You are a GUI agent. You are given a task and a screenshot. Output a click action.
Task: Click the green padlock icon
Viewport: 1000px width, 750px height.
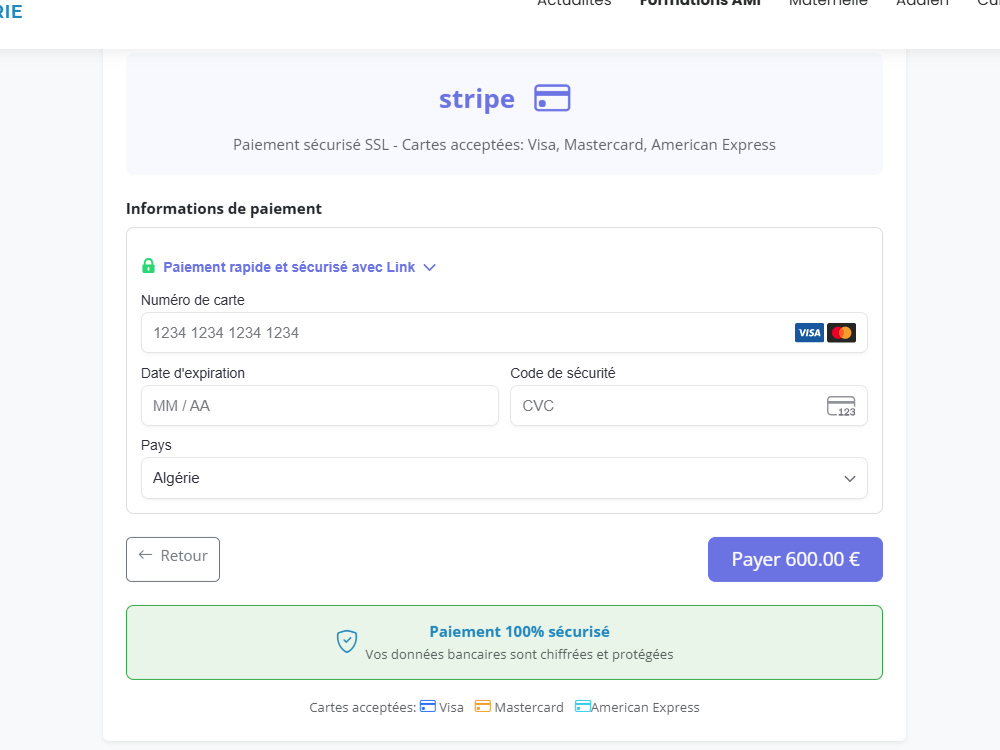point(148,266)
